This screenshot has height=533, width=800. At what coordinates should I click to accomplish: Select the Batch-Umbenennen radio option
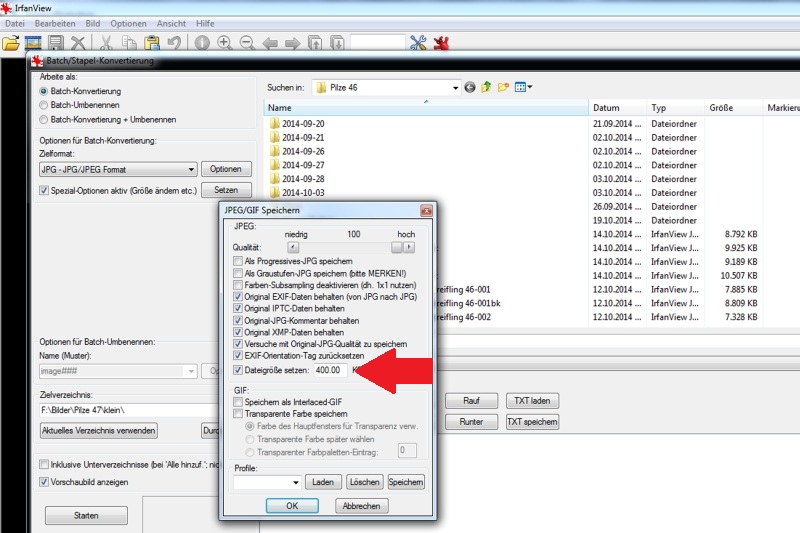pyautogui.click(x=44, y=104)
